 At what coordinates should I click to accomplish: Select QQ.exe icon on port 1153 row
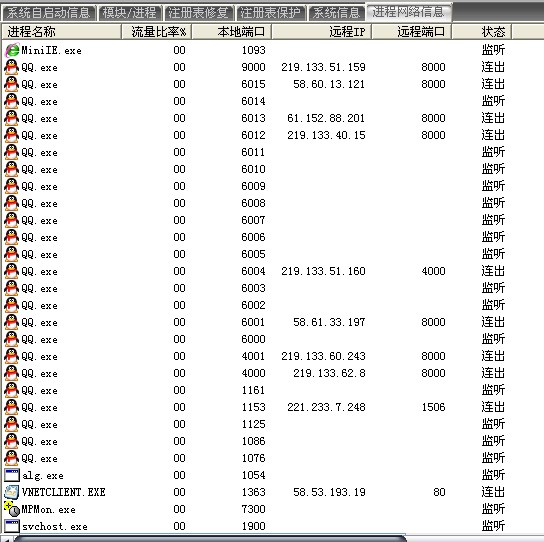(x=11, y=407)
